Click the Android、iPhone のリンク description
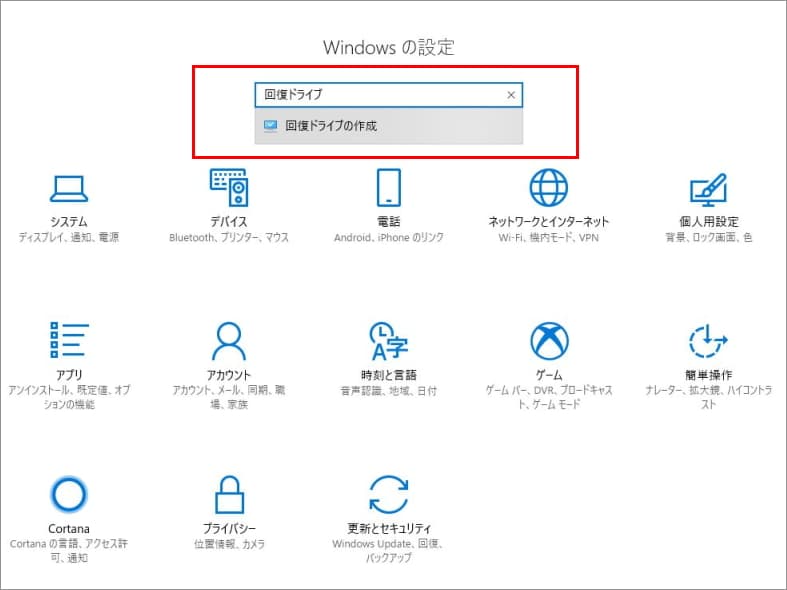 click(x=388, y=237)
